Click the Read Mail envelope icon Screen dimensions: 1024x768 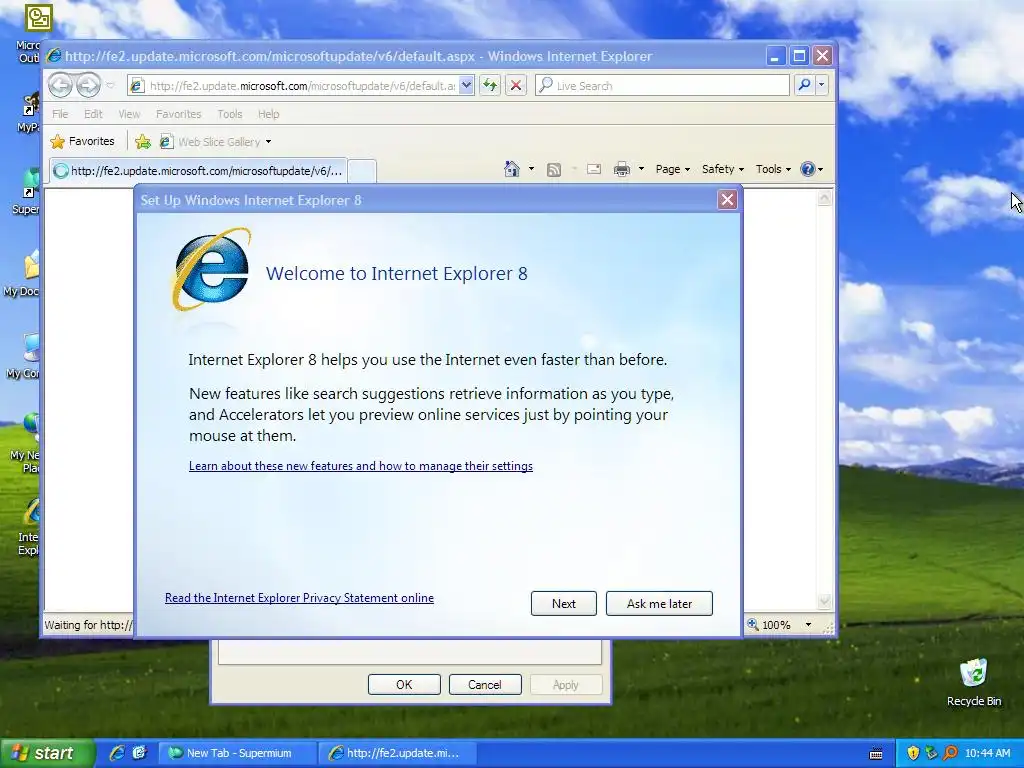click(x=594, y=169)
